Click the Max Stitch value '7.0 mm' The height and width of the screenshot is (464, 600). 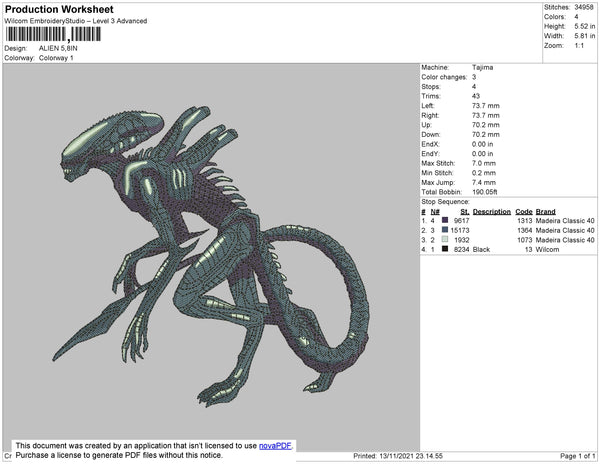click(484, 163)
